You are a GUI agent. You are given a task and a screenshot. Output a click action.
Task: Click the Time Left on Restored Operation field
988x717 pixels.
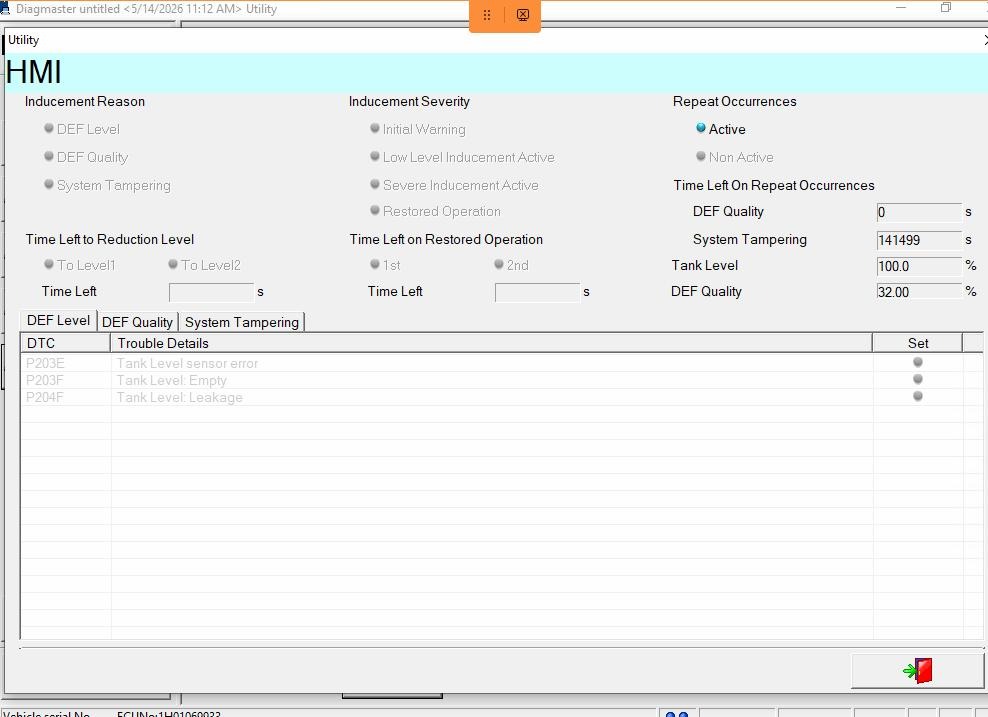(537, 292)
